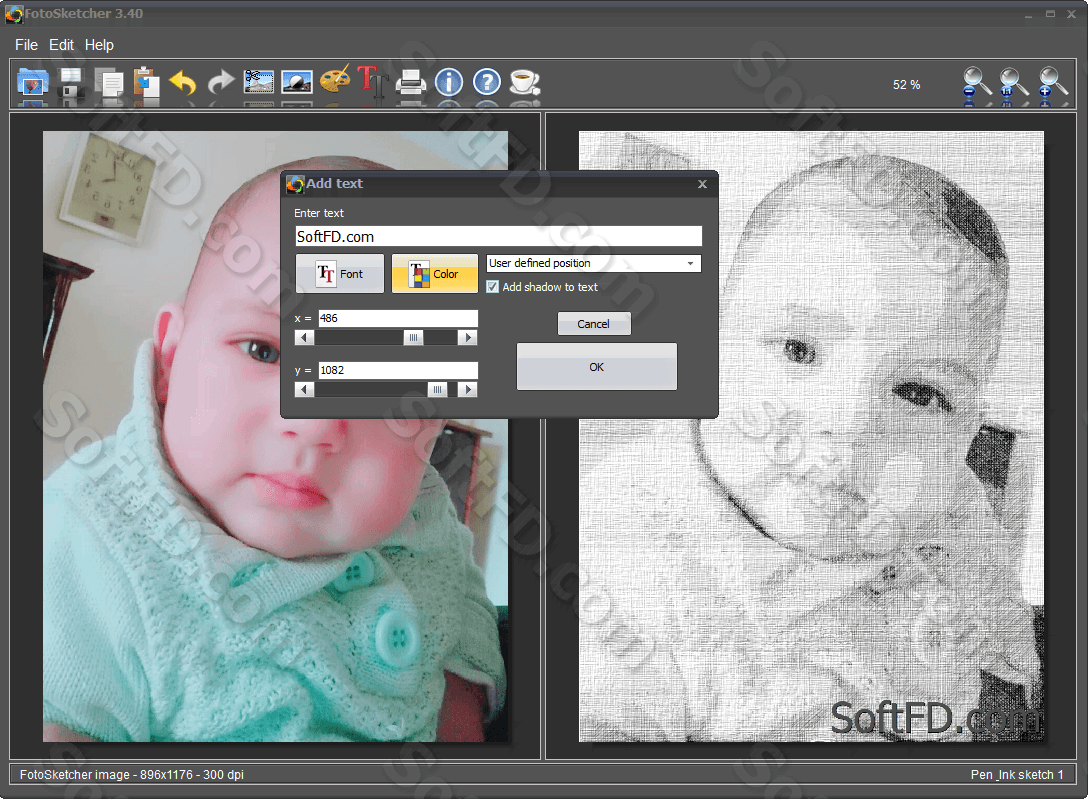Close the Add text dialog
This screenshot has width=1088, height=799.
(702, 184)
